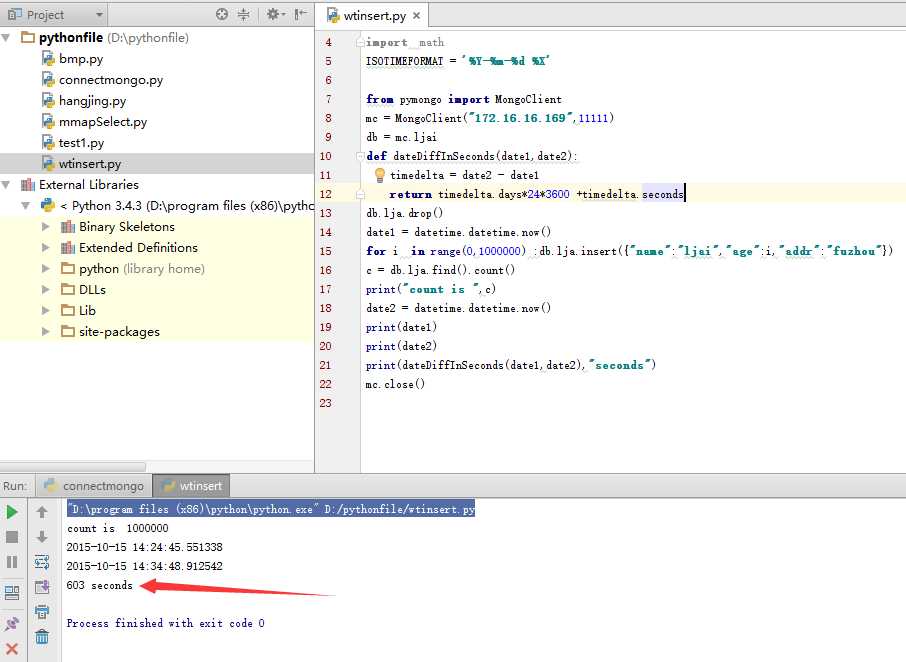Toggle the pause output icon
Viewport: 906px width, 662px height.
click(12, 562)
